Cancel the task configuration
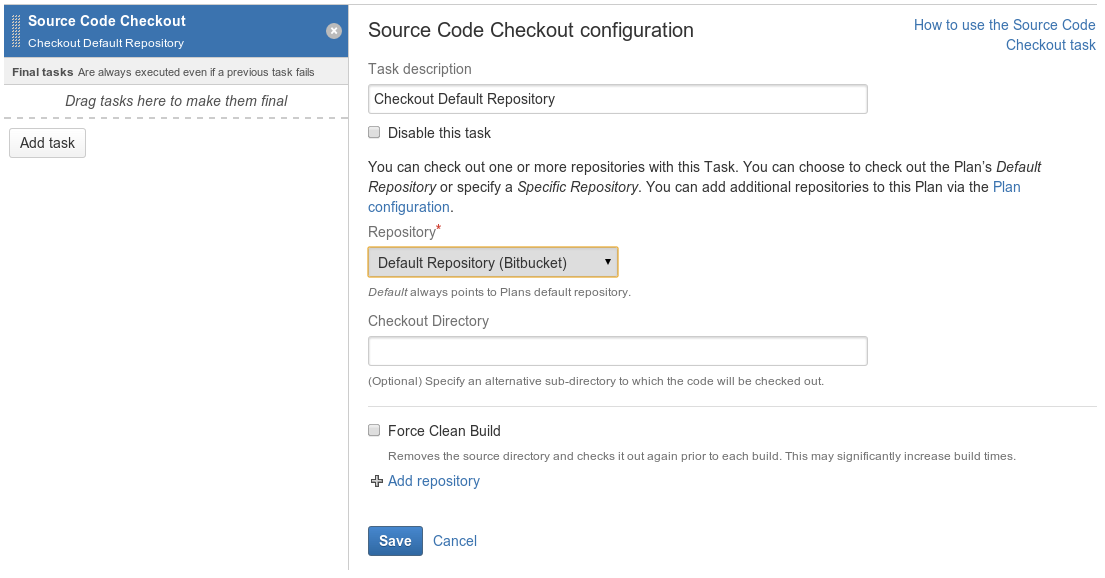This screenshot has height=578, width=1105. click(x=455, y=541)
